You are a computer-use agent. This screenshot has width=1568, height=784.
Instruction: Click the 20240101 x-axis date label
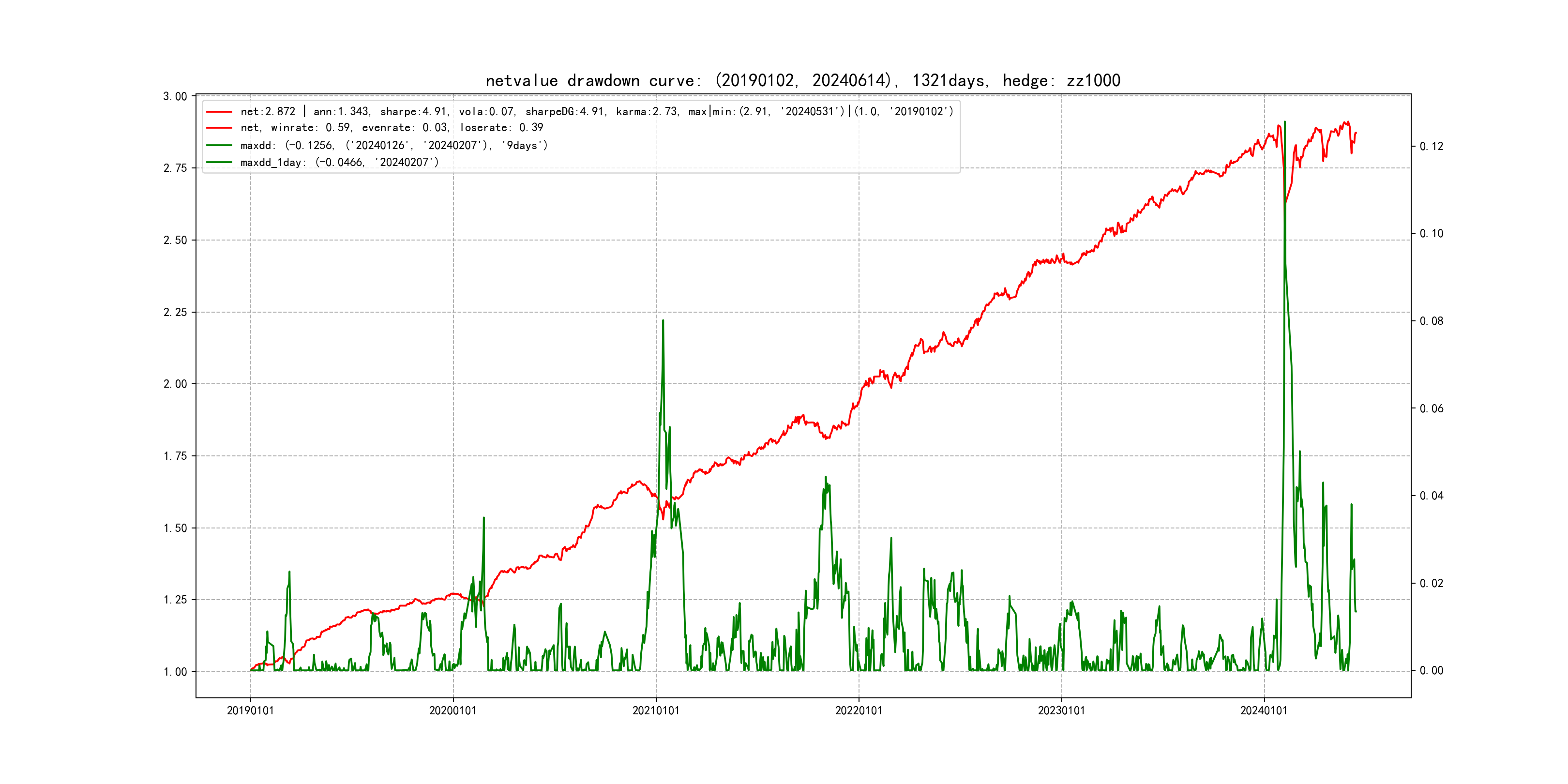click(x=1264, y=711)
